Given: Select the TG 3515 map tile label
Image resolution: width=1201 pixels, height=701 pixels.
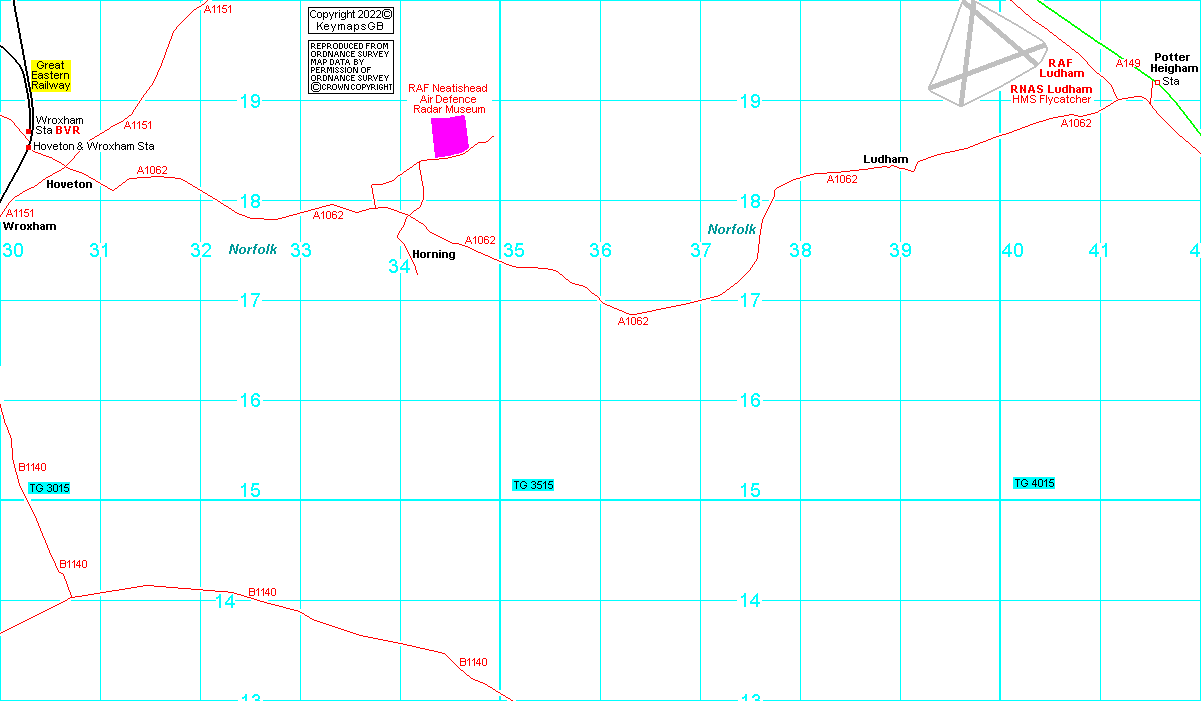Looking at the screenshot, I should pos(533,485).
